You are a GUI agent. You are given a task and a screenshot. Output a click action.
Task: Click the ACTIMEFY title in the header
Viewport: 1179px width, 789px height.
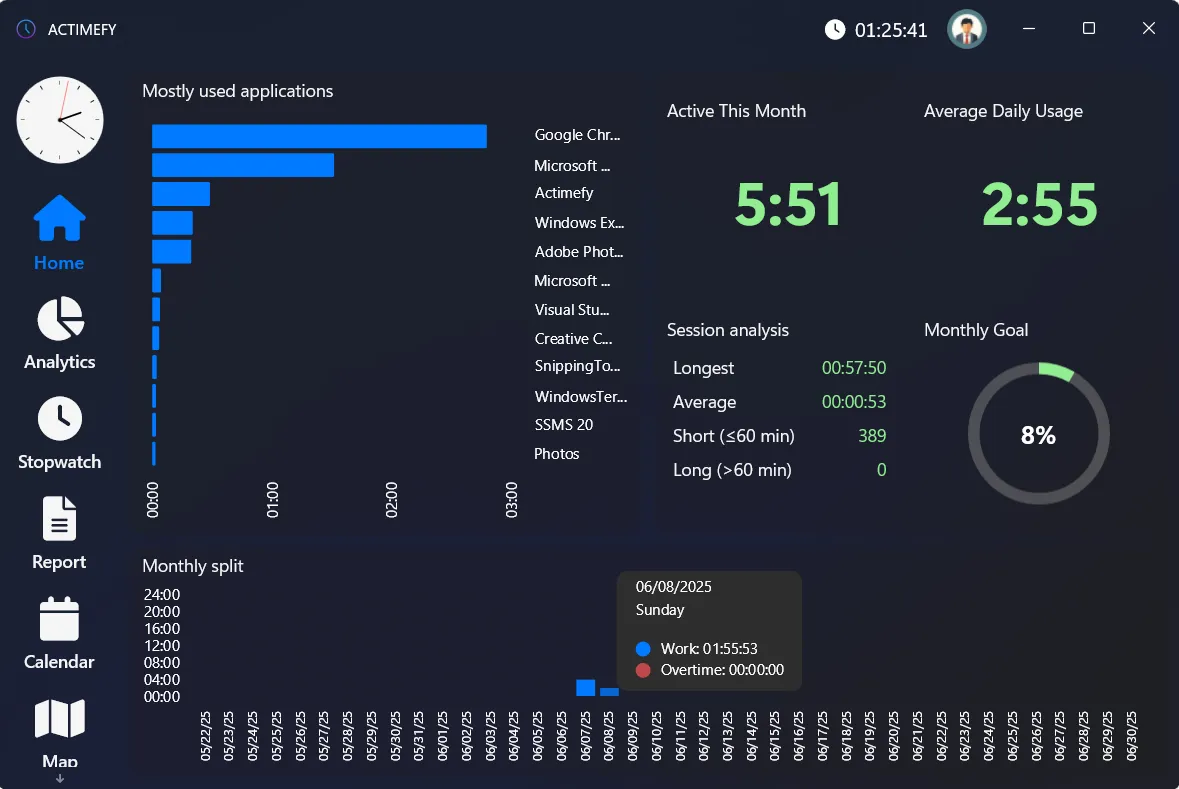(x=83, y=29)
